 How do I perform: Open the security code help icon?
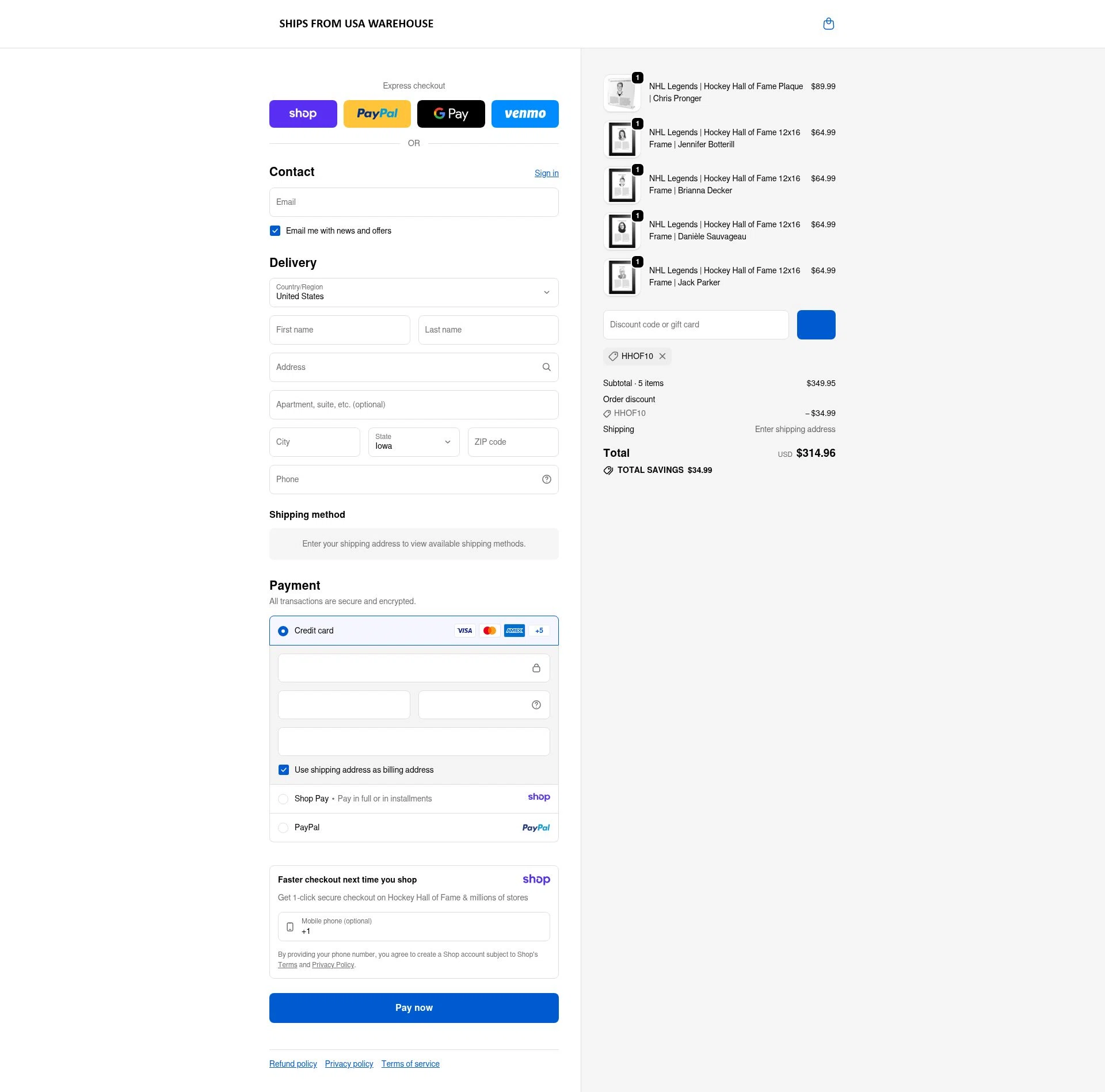click(536, 704)
